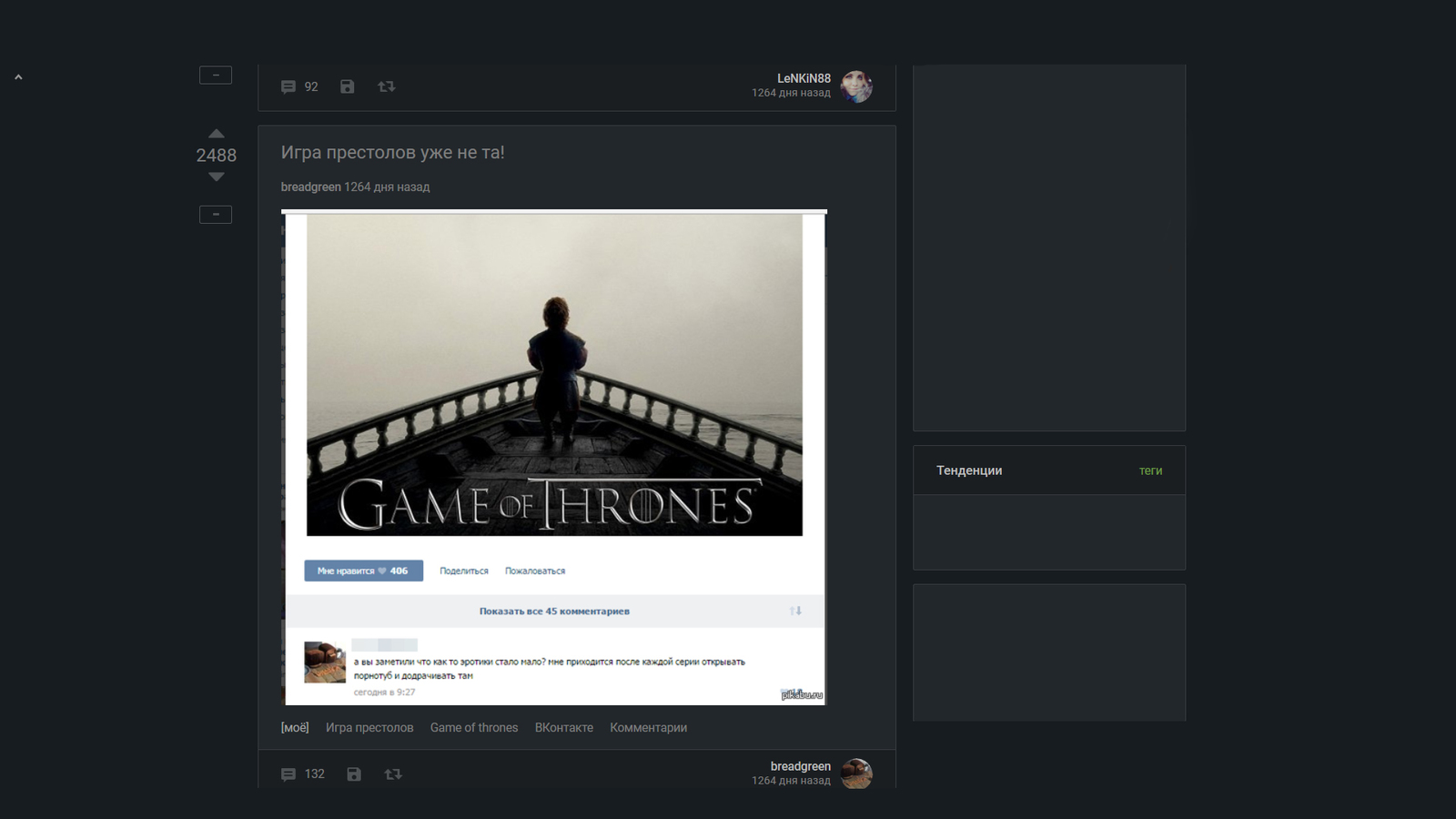
Task: Click the 2488 rating count
Action: pos(216,156)
